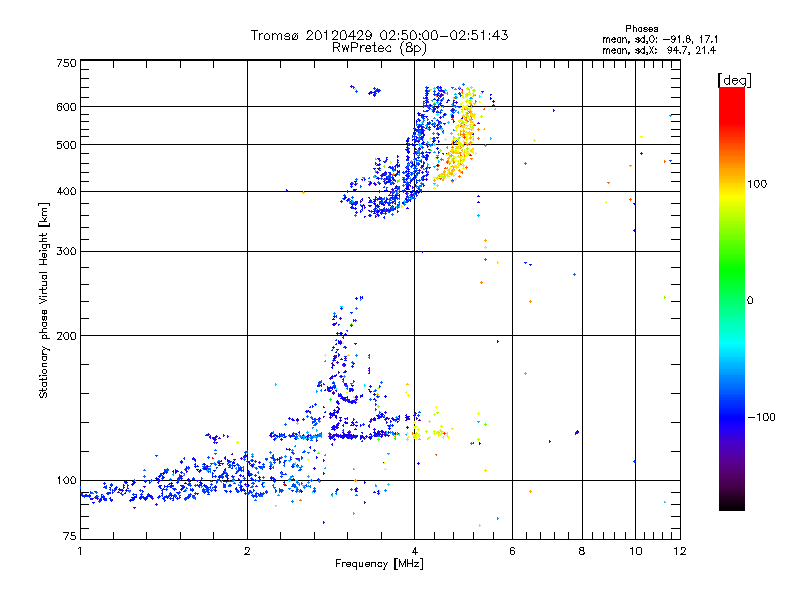Screen dimensions: 800x600
Task: Click the x-axis tick label '6'
Action: 512,551
